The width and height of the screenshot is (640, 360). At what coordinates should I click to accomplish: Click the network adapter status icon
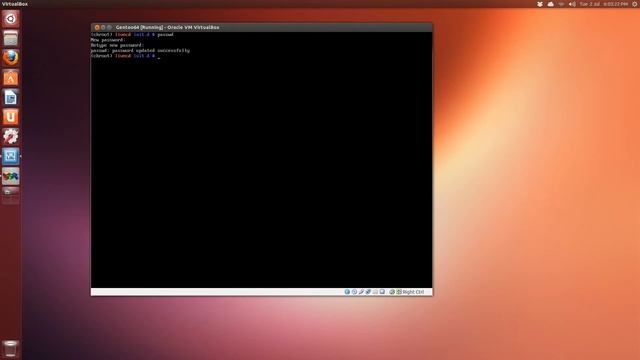pos(368,292)
